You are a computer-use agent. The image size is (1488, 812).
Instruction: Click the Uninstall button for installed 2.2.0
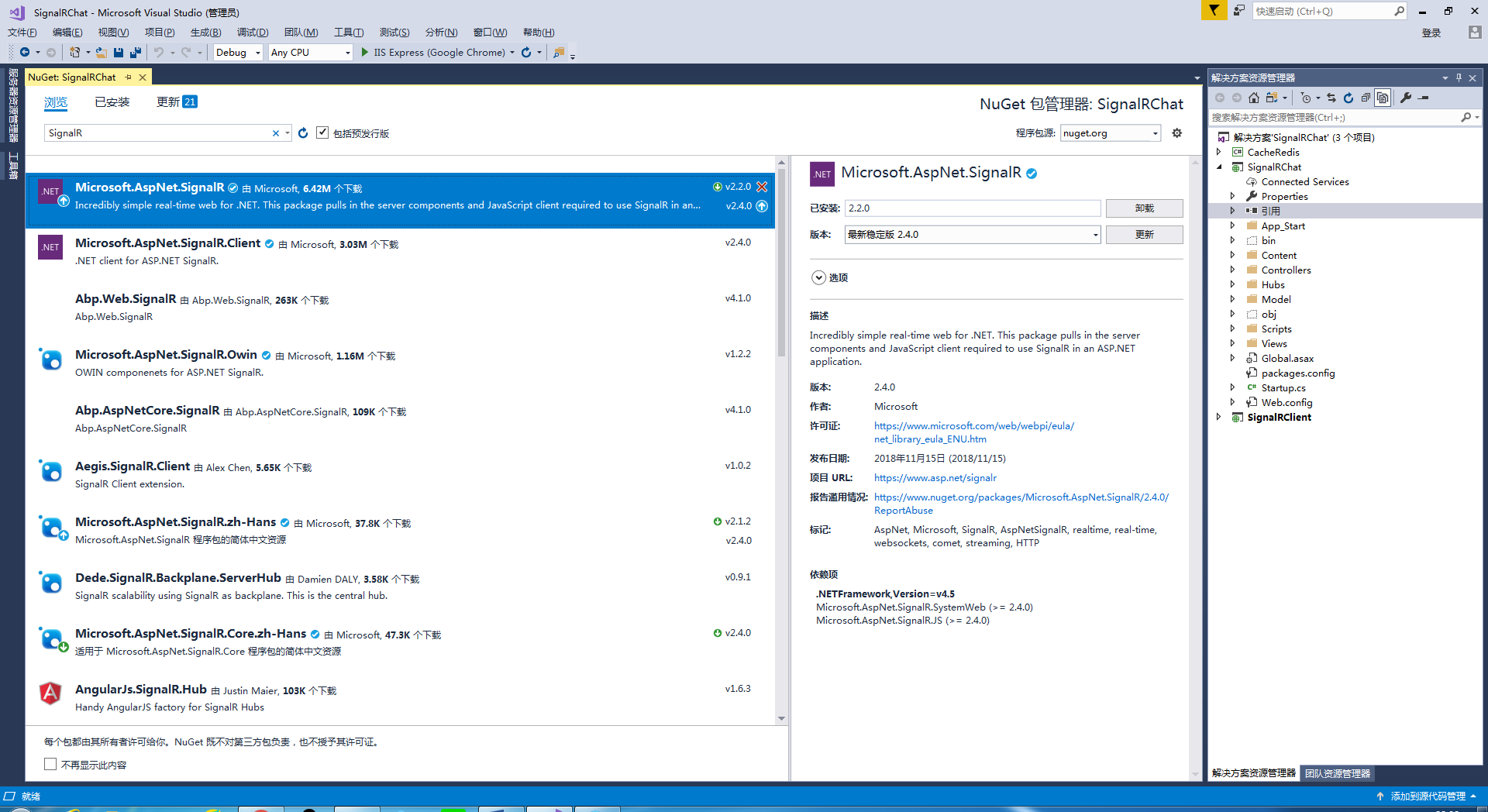point(1144,208)
